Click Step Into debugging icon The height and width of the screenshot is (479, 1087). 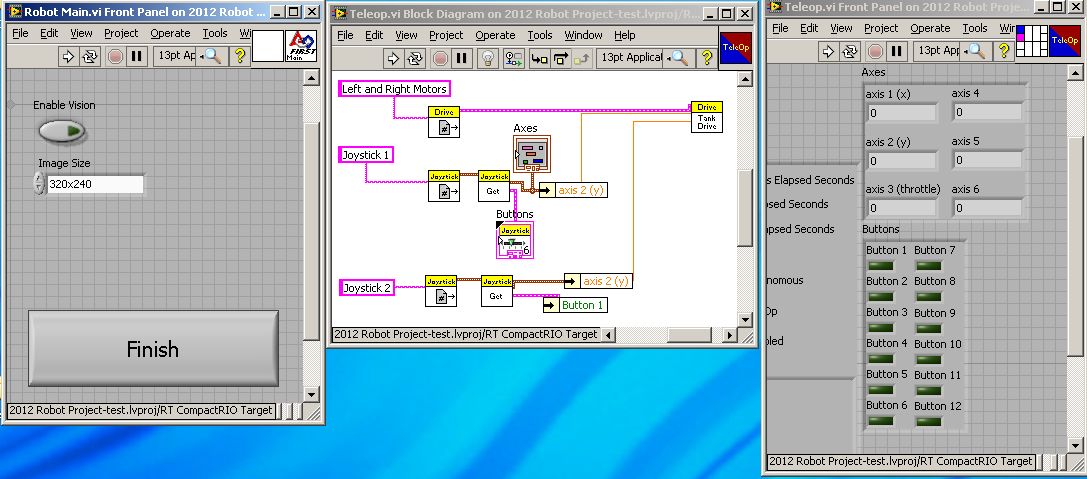539,58
